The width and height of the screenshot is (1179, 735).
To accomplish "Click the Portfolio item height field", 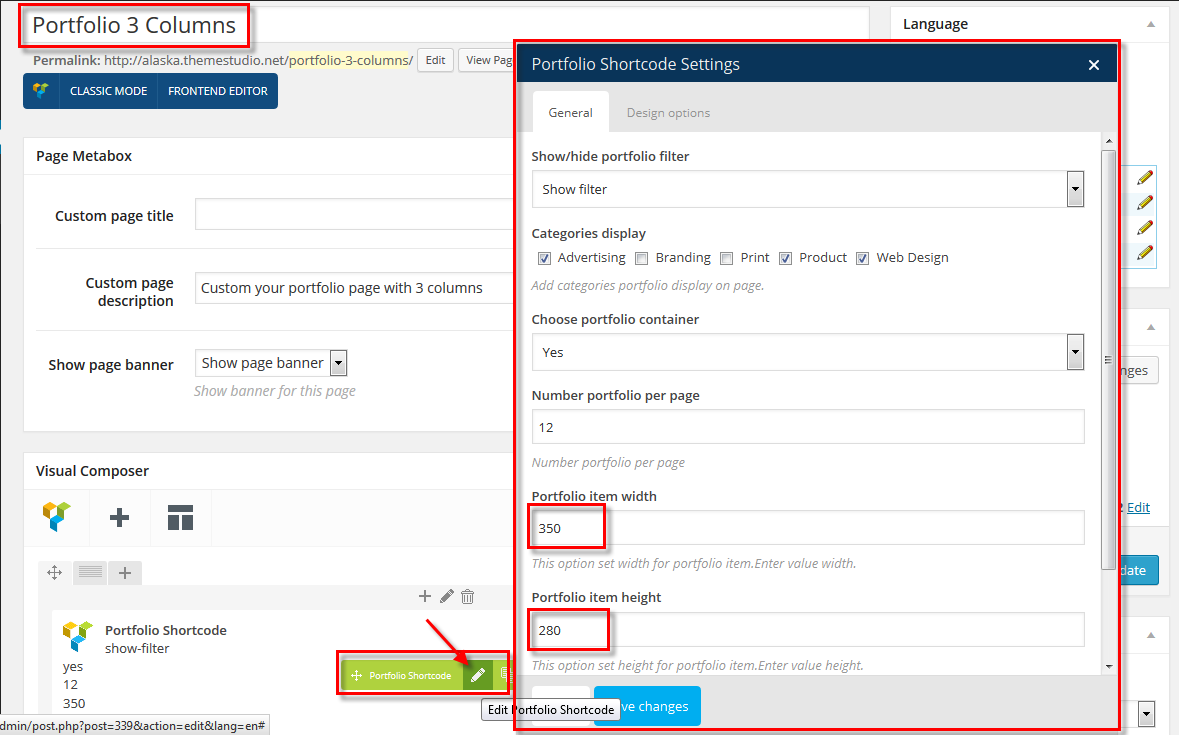I will click(x=808, y=630).
